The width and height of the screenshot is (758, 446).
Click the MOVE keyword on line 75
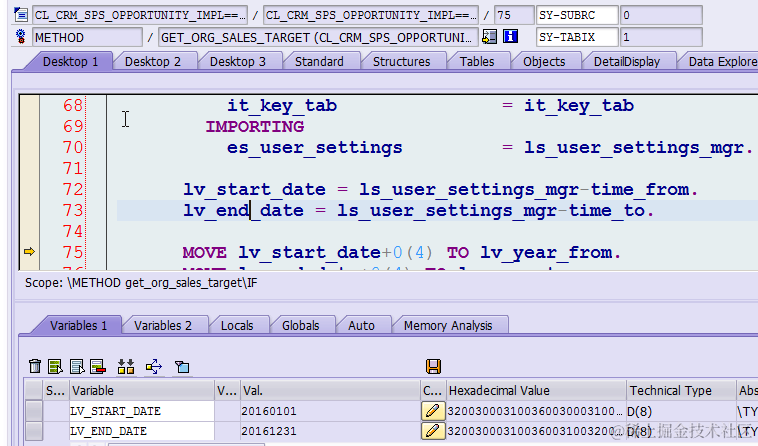tap(204, 253)
